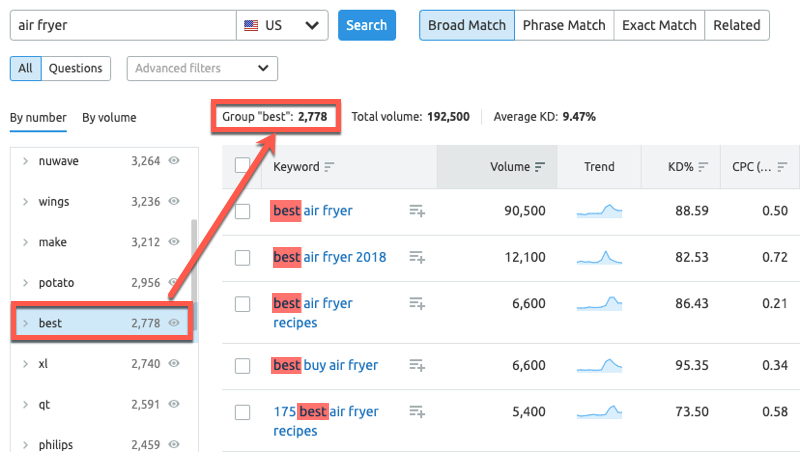Select the By volume tab
The image size is (800, 452).
tap(109, 118)
